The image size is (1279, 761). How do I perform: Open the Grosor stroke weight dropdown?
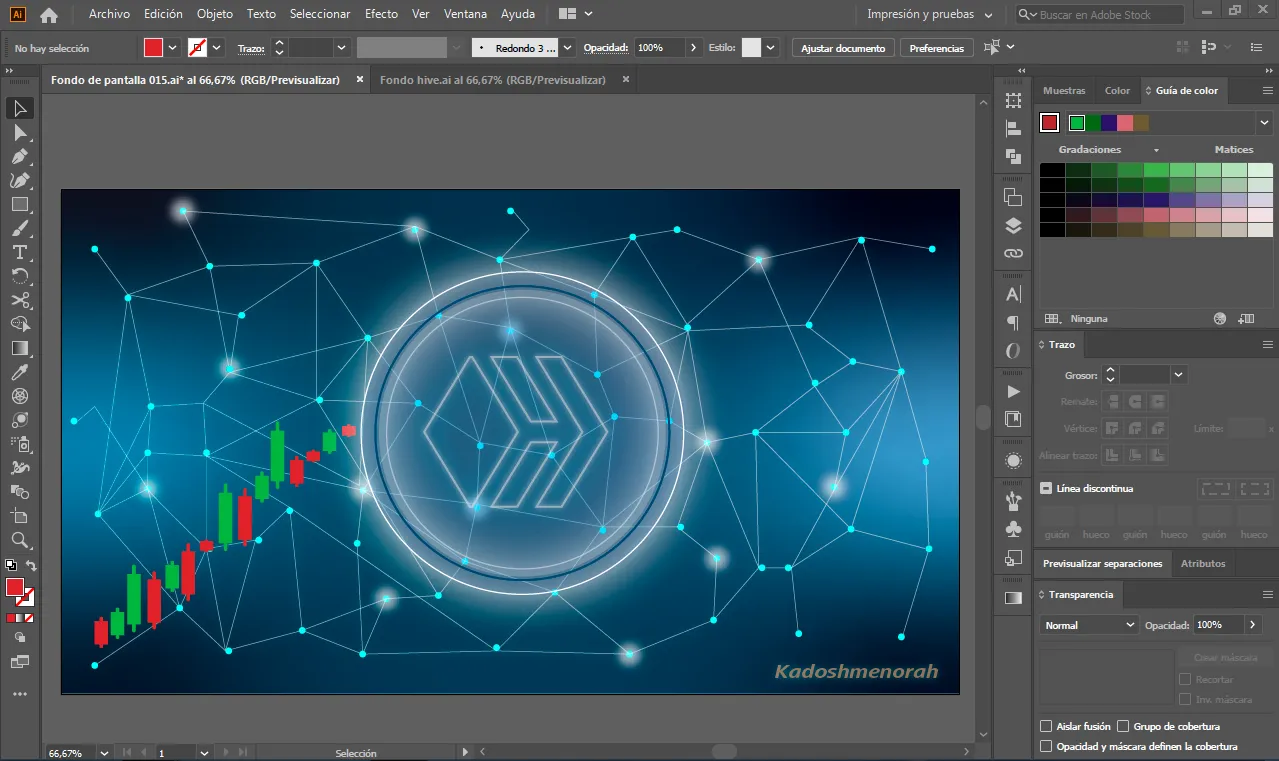[x=1178, y=375]
